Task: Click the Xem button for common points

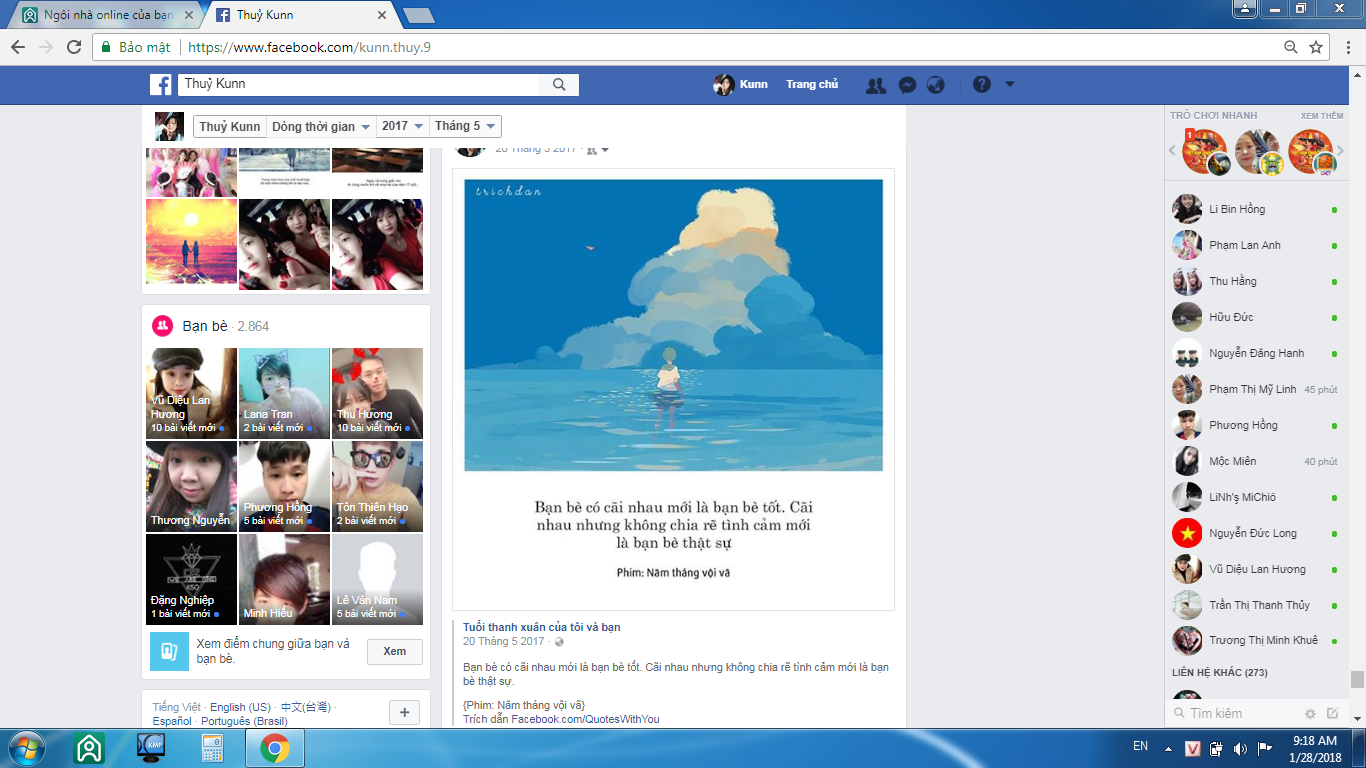Action: [394, 651]
